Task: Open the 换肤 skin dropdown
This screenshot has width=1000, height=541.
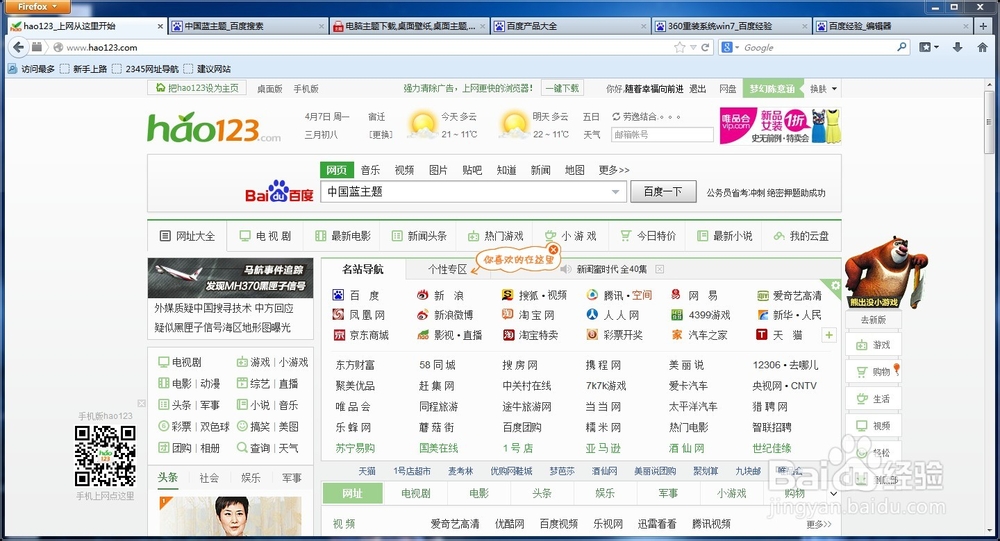Action: [823, 89]
